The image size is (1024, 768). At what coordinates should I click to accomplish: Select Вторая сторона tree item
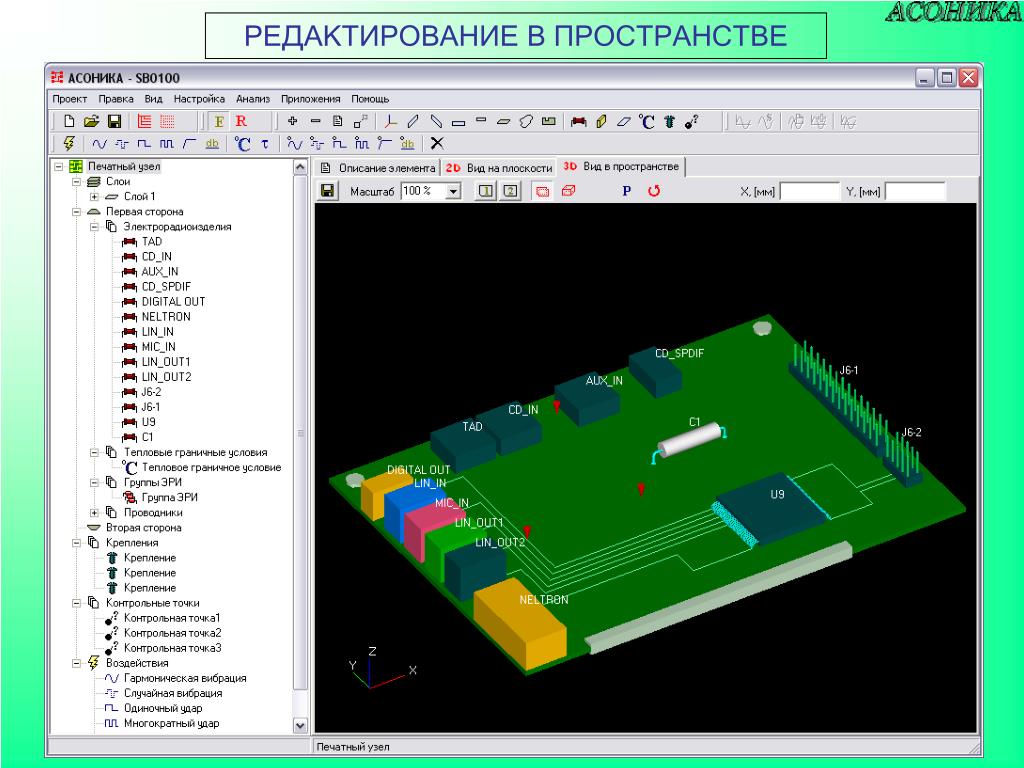pyautogui.click(x=144, y=528)
